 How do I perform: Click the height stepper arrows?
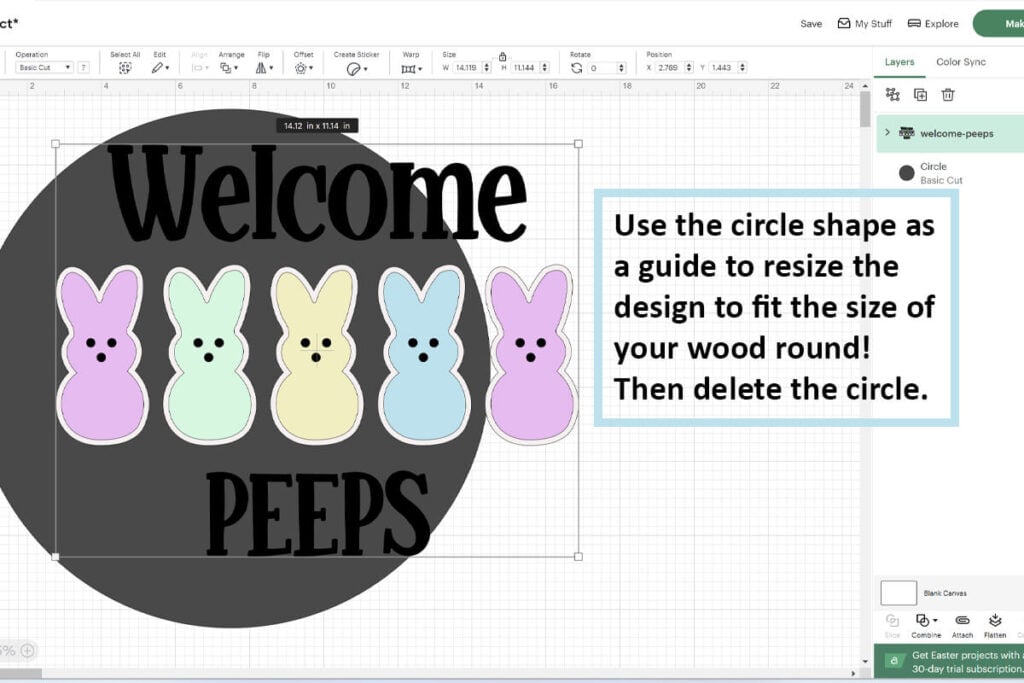(545, 67)
